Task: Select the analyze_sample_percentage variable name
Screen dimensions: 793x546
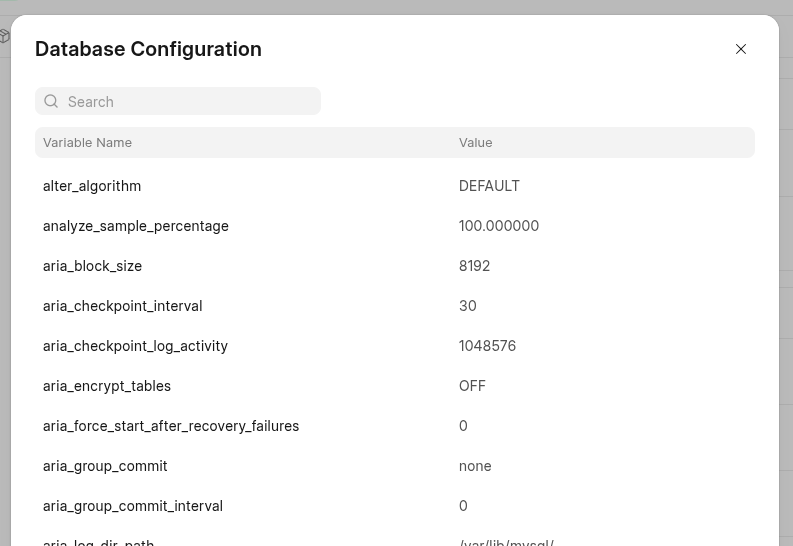Action: (136, 226)
